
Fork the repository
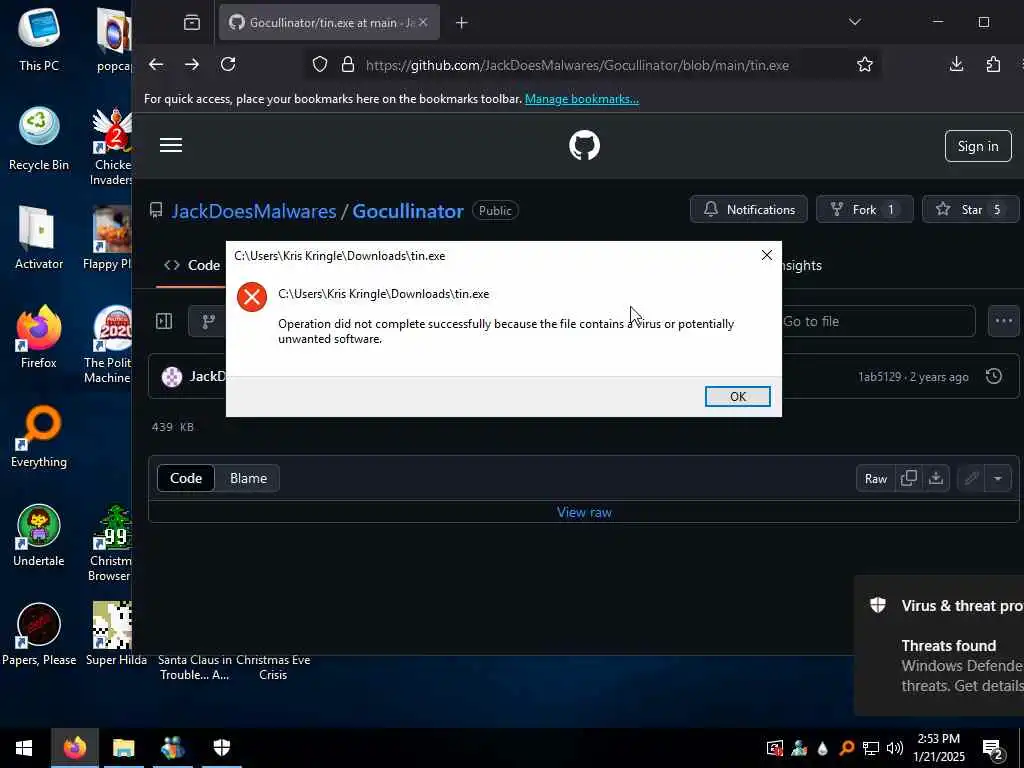coord(864,210)
